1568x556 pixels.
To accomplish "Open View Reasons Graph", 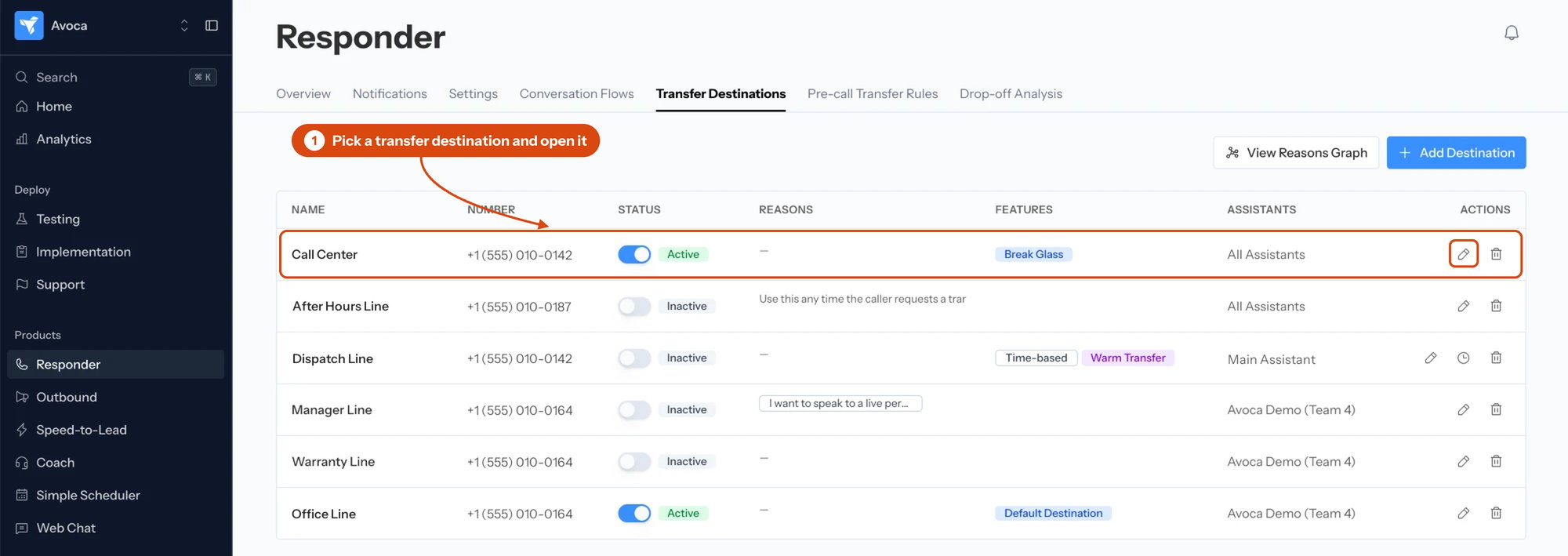I will tap(1296, 153).
